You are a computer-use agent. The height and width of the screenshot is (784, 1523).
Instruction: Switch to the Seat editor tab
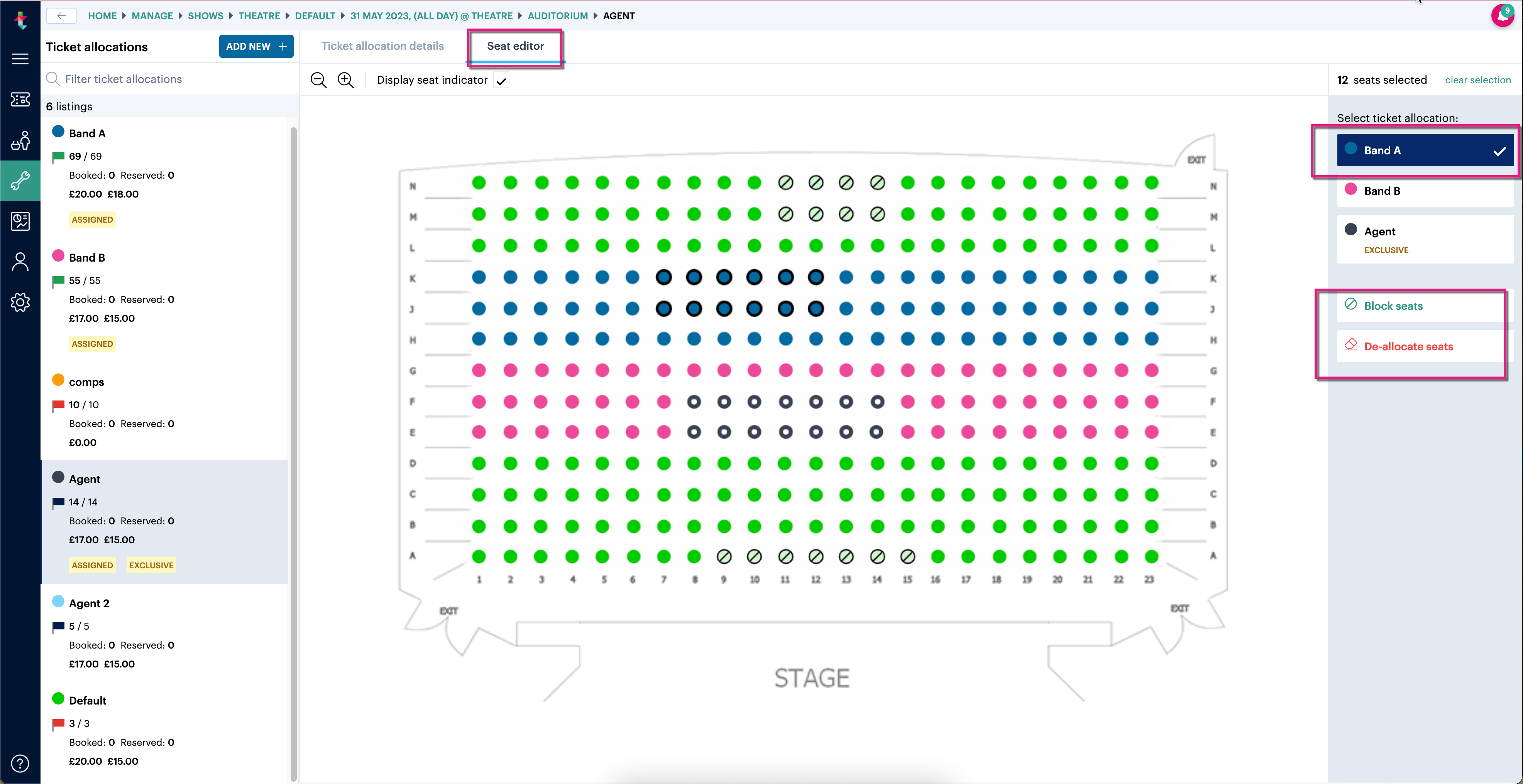(515, 46)
